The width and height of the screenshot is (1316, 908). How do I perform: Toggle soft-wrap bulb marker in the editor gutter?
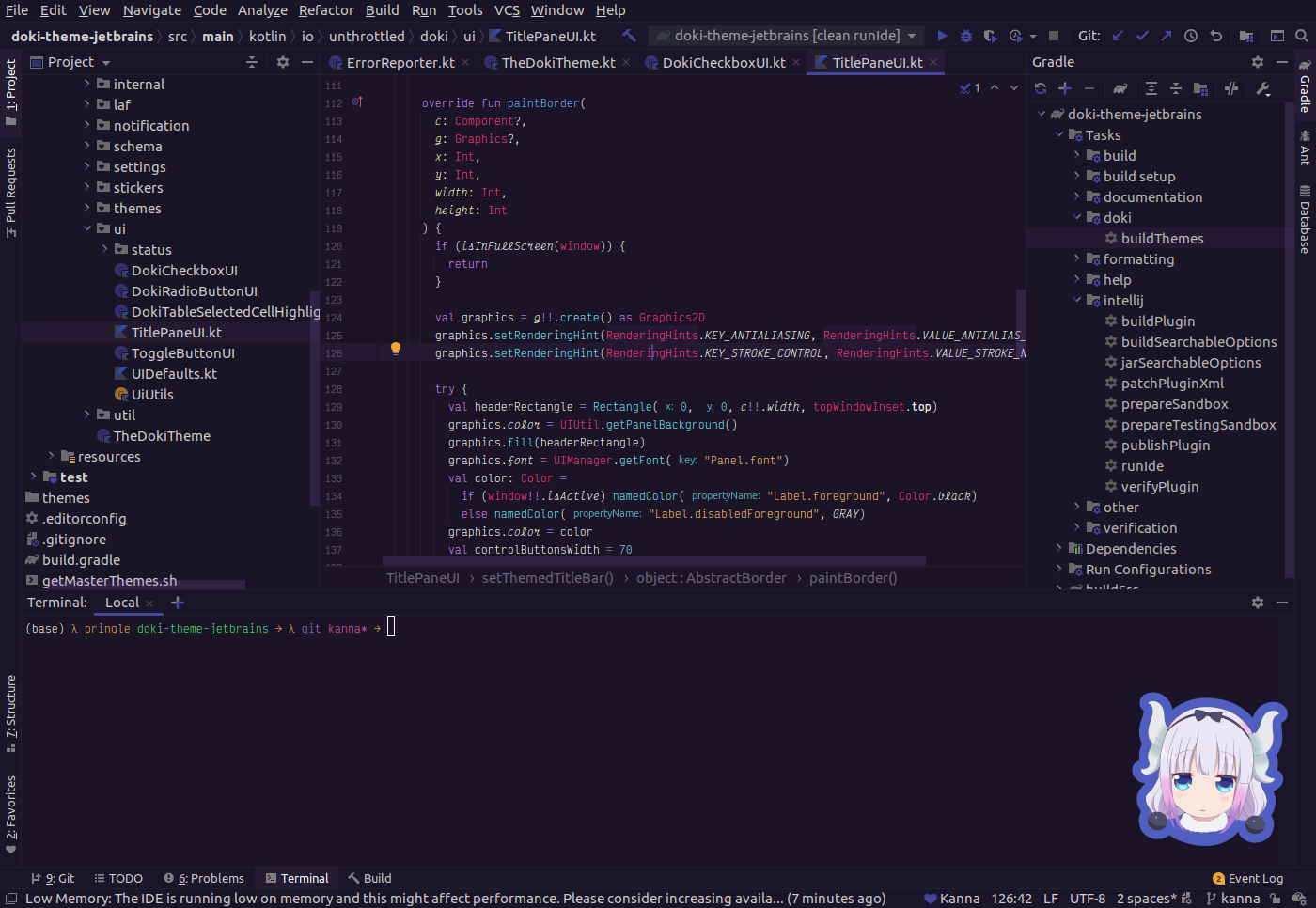point(395,349)
